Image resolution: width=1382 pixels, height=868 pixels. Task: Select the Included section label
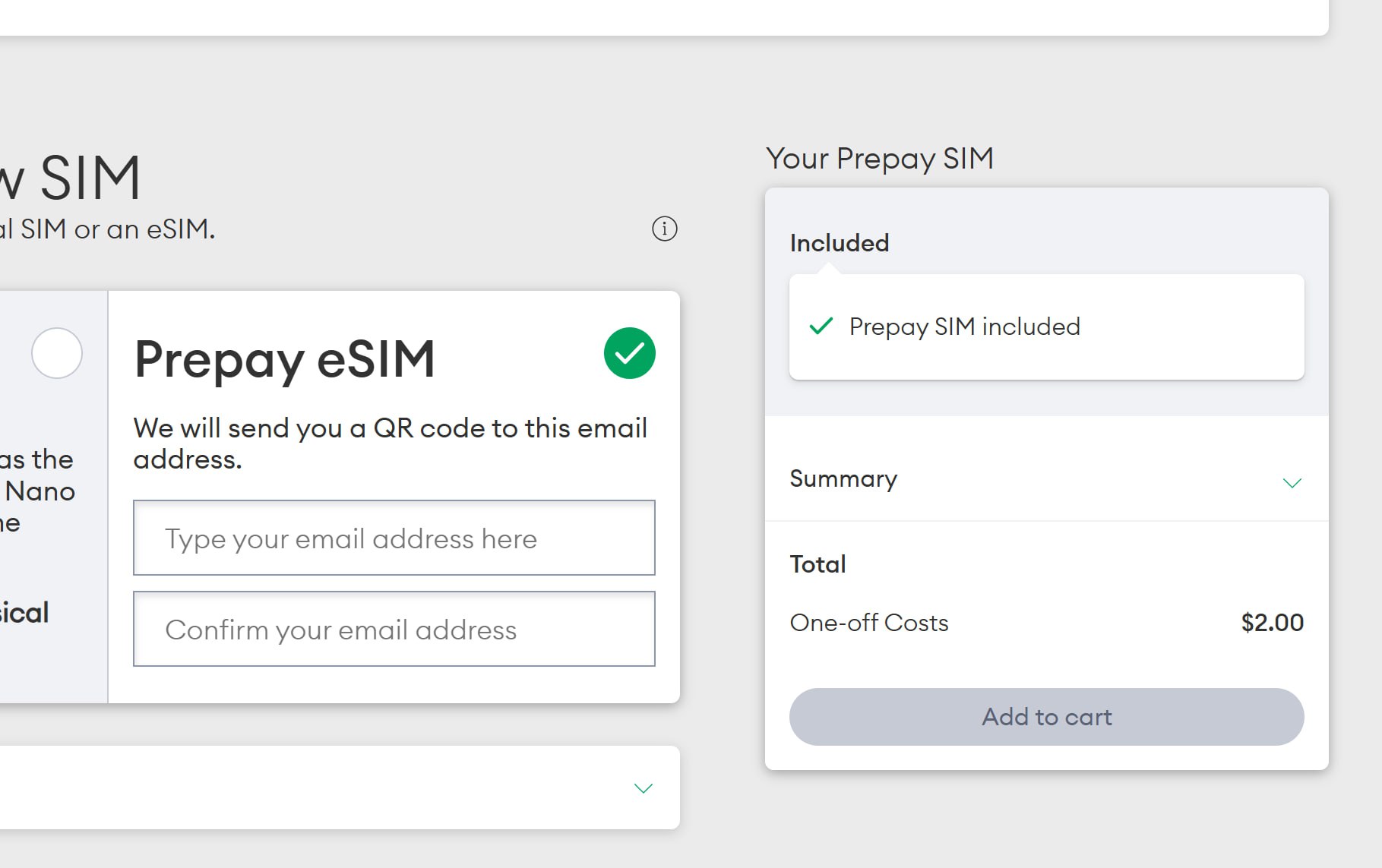(x=840, y=243)
